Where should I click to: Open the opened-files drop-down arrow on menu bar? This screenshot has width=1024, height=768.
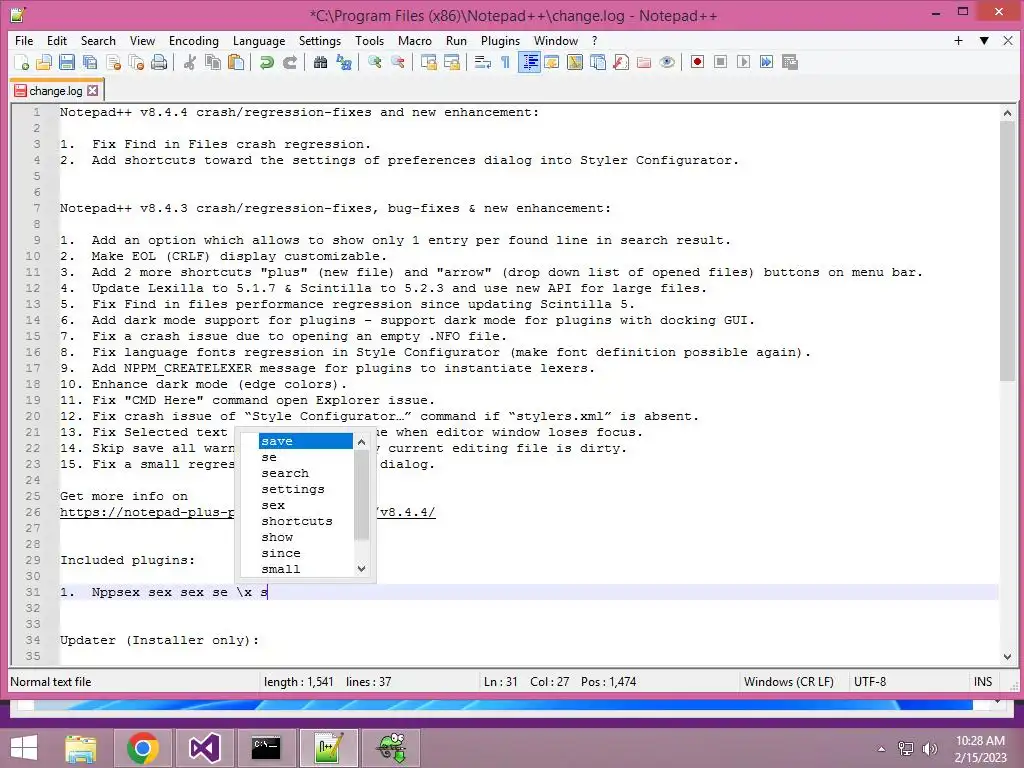click(x=984, y=40)
